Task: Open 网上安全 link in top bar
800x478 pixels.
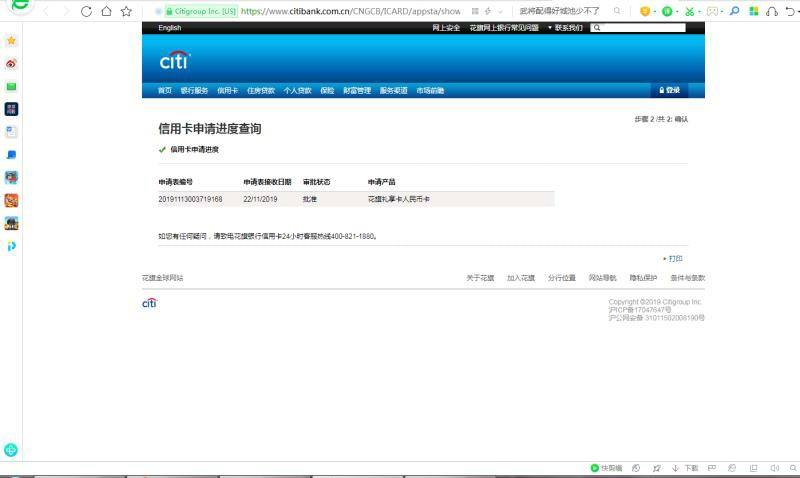Action: (x=446, y=28)
